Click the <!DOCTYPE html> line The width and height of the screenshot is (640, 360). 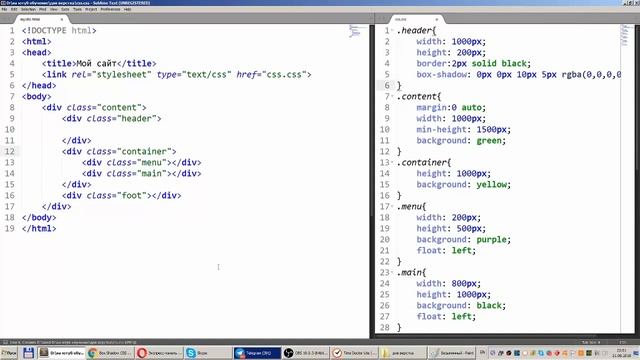pos(59,31)
